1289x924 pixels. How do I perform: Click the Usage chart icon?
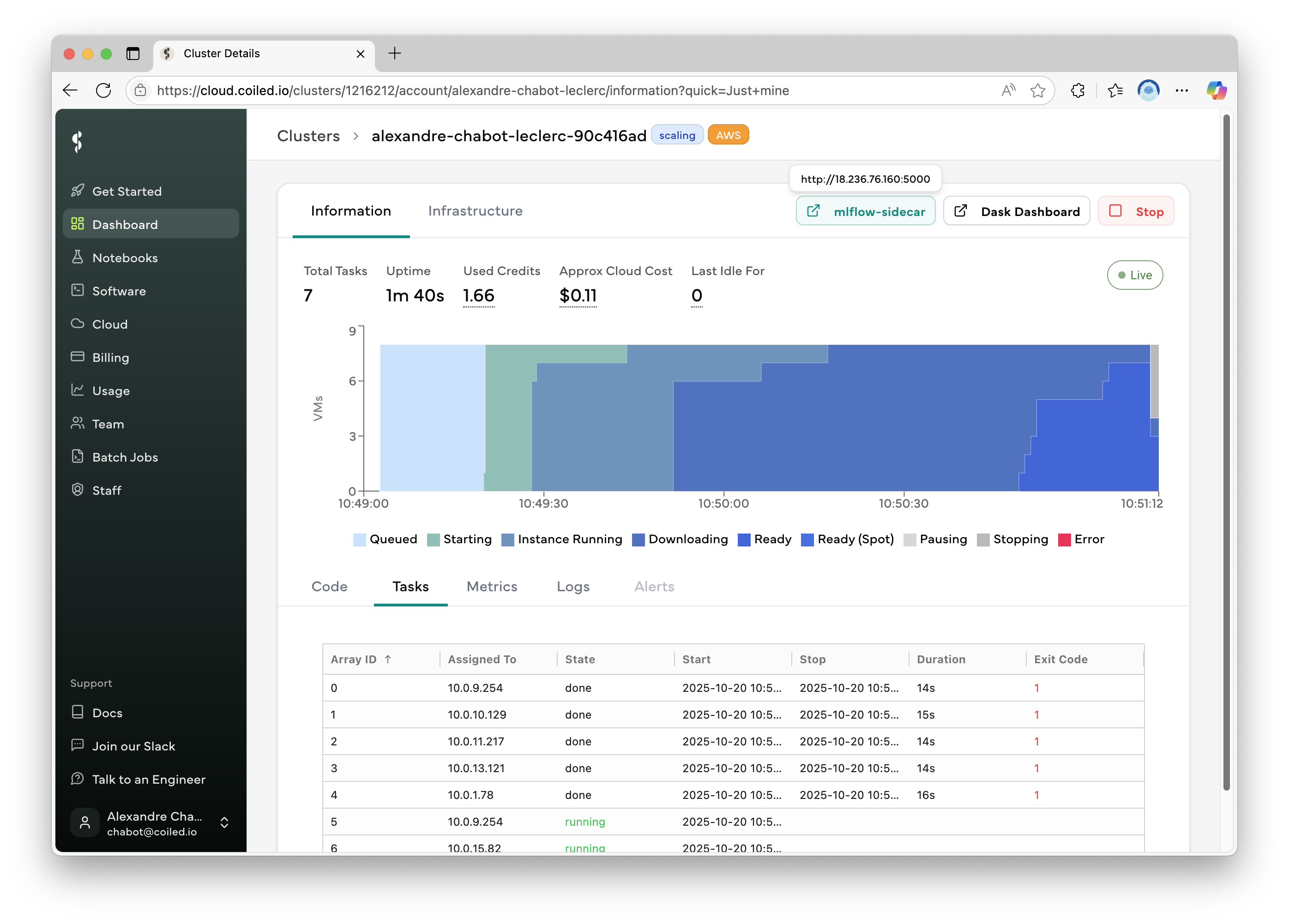(x=77, y=390)
